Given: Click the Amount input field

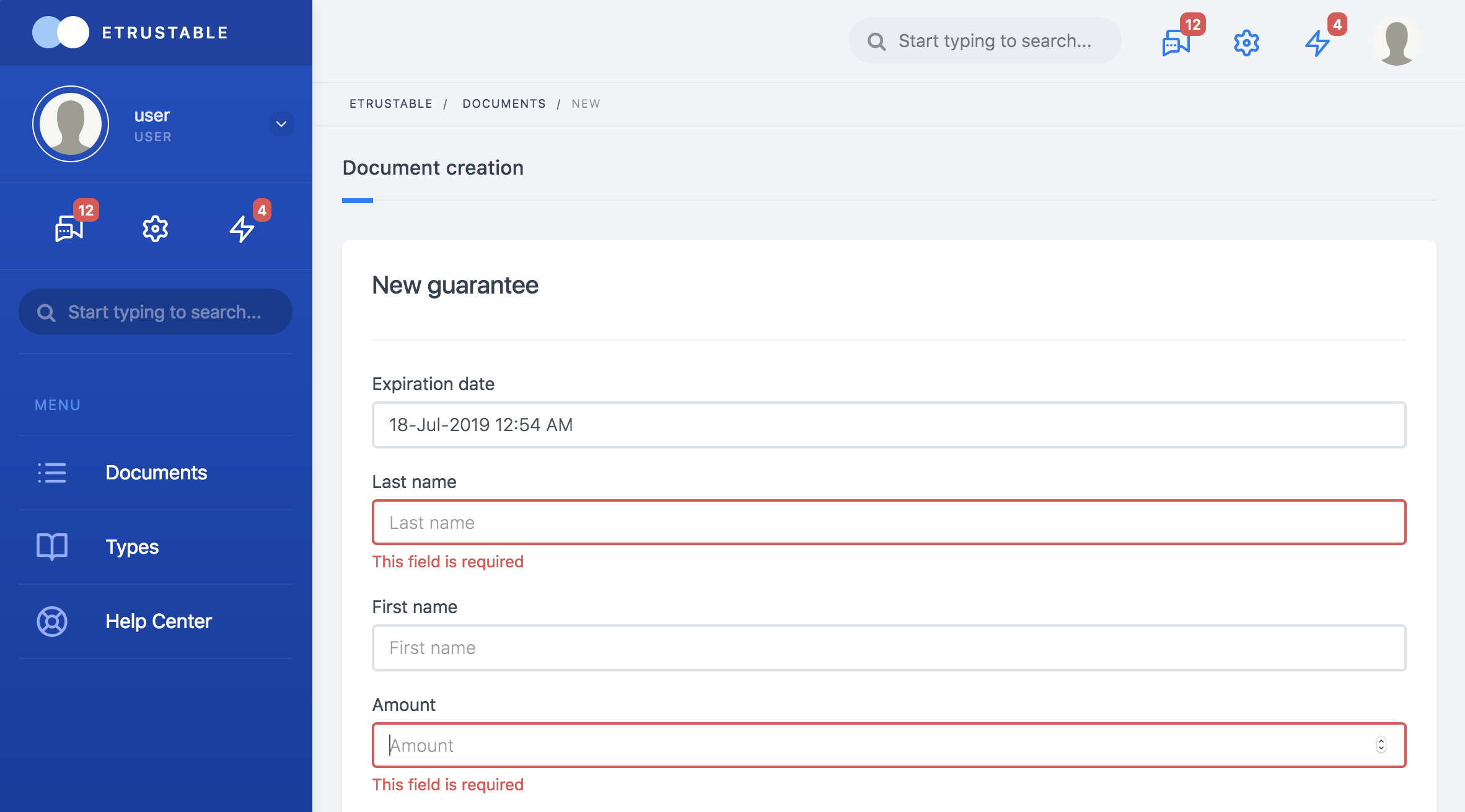Looking at the screenshot, I should pos(889,745).
